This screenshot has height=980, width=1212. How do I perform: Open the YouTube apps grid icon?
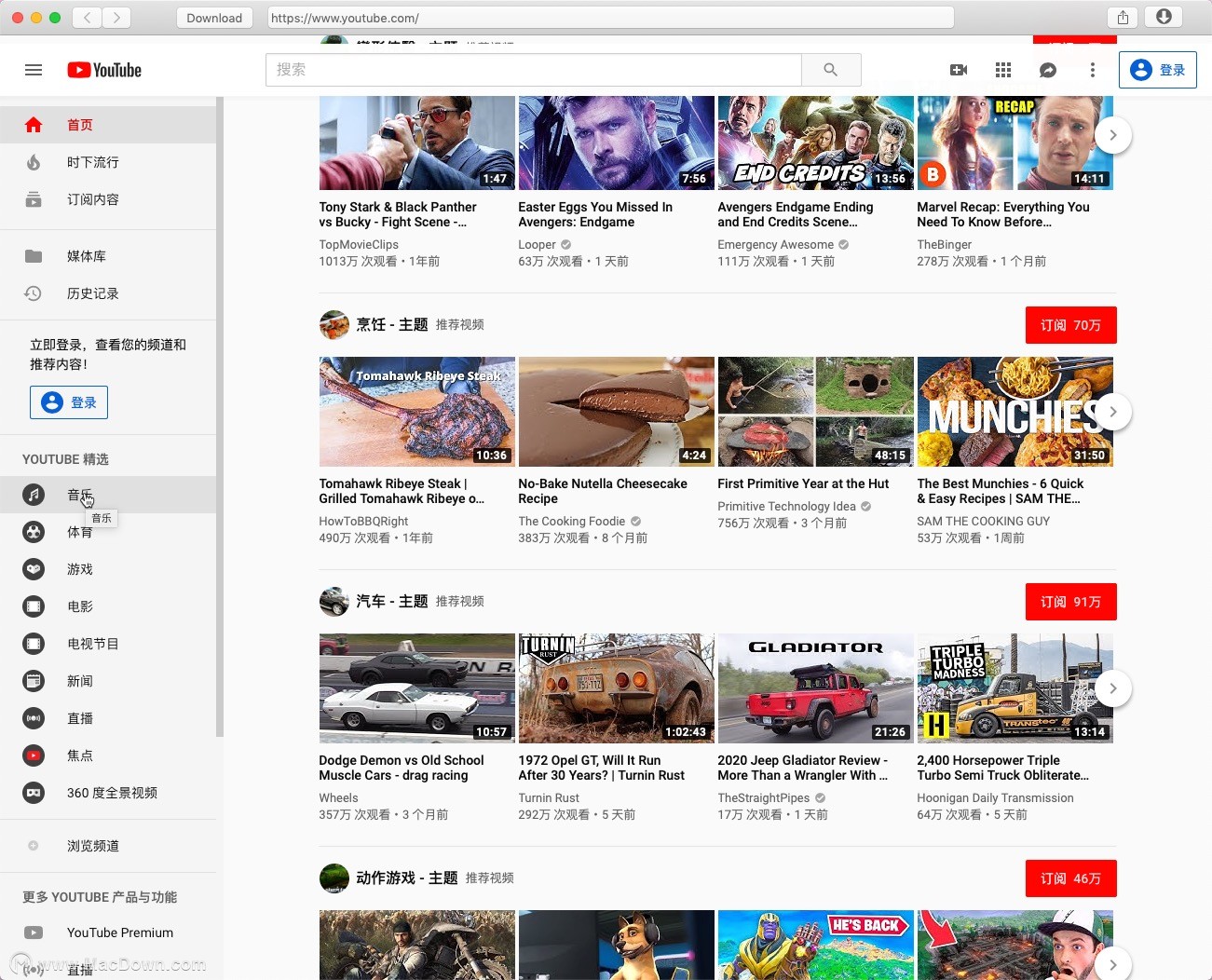pos(1003,70)
